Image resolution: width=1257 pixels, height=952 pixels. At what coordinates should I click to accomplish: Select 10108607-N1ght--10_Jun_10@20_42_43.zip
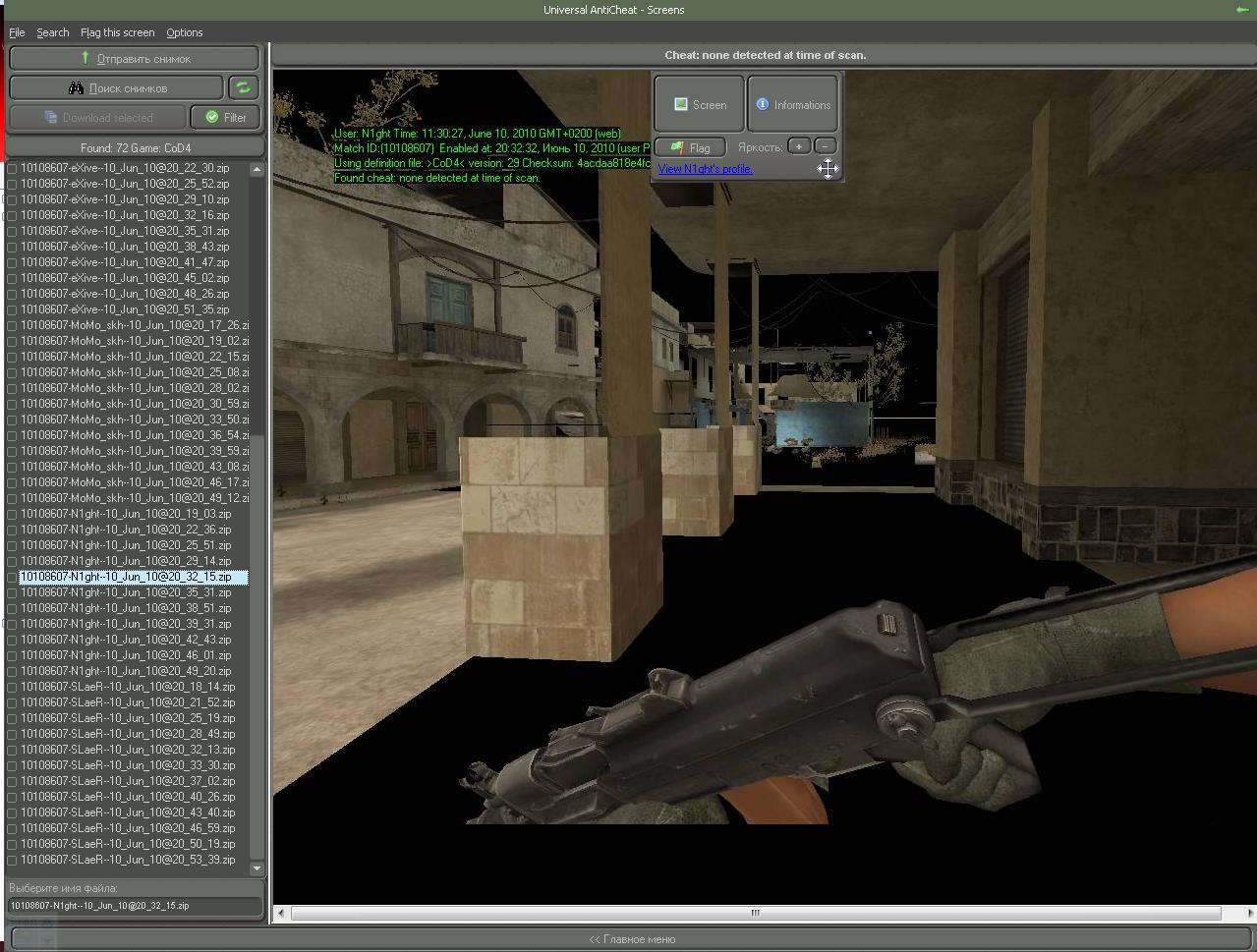[x=126, y=640]
